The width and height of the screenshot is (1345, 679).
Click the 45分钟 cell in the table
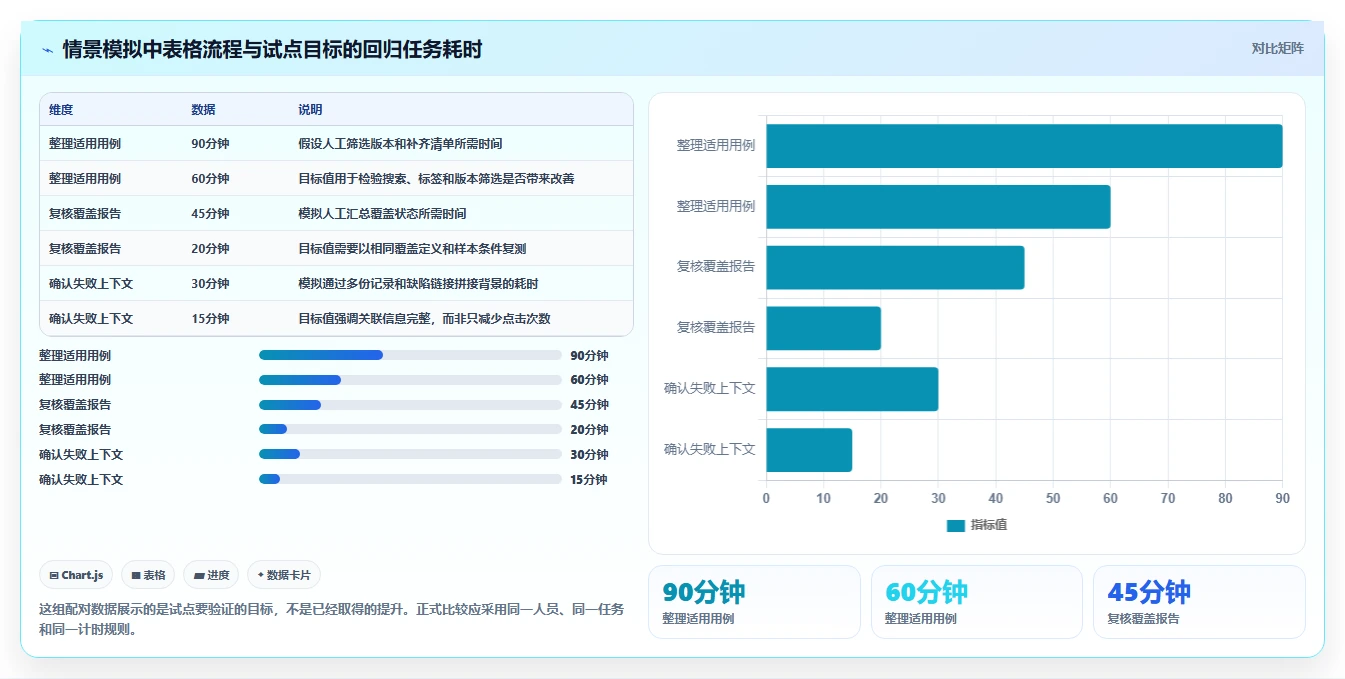pyautogui.click(x=210, y=214)
